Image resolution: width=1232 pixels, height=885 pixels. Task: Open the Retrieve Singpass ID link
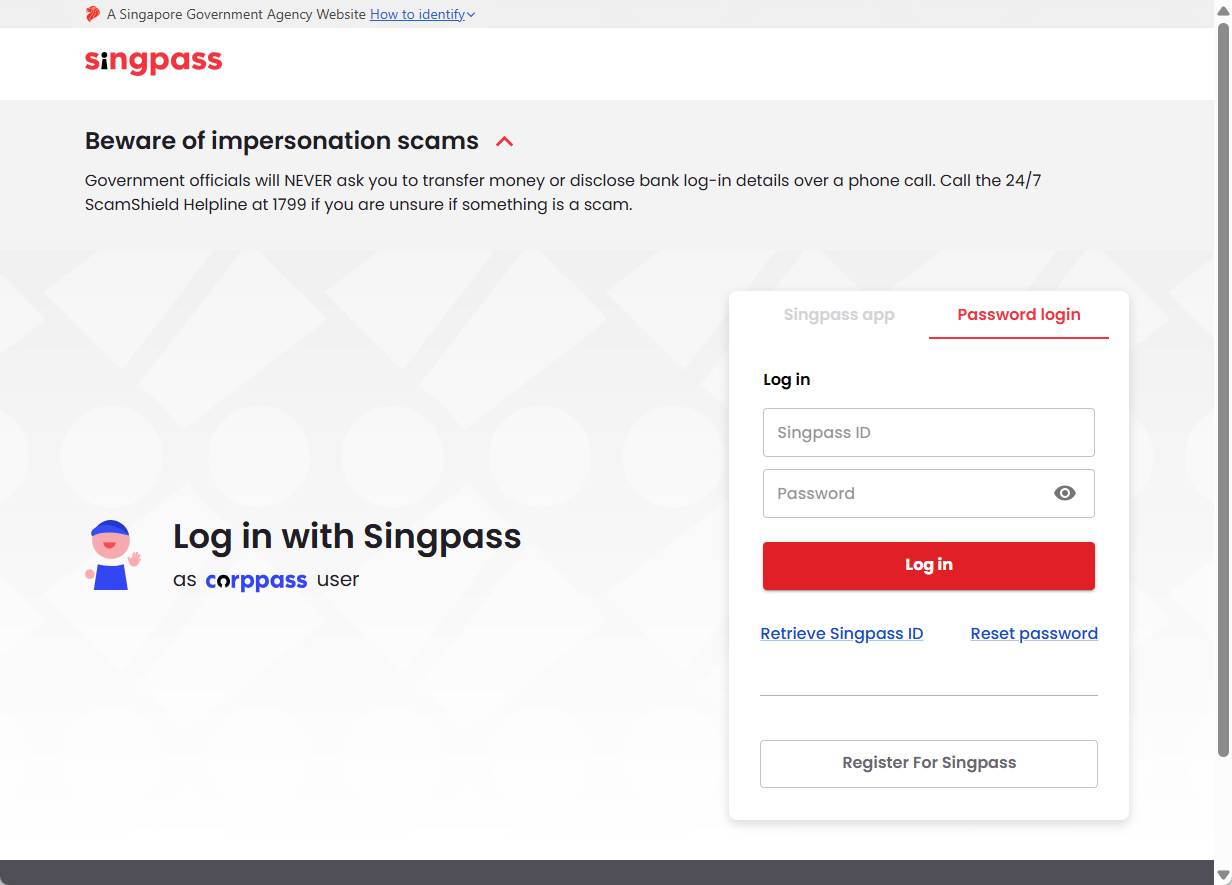(842, 634)
